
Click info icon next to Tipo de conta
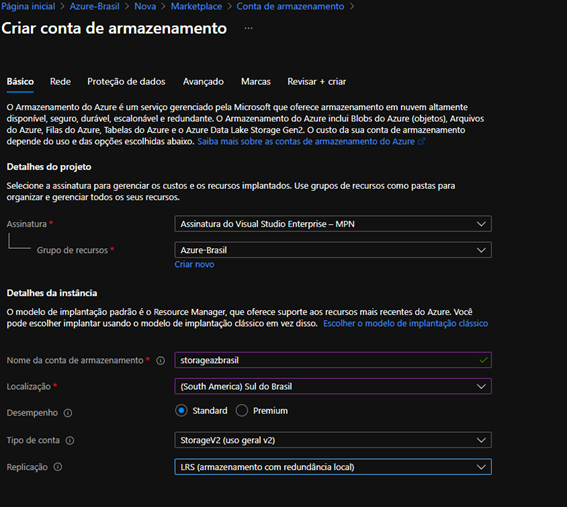(70, 440)
